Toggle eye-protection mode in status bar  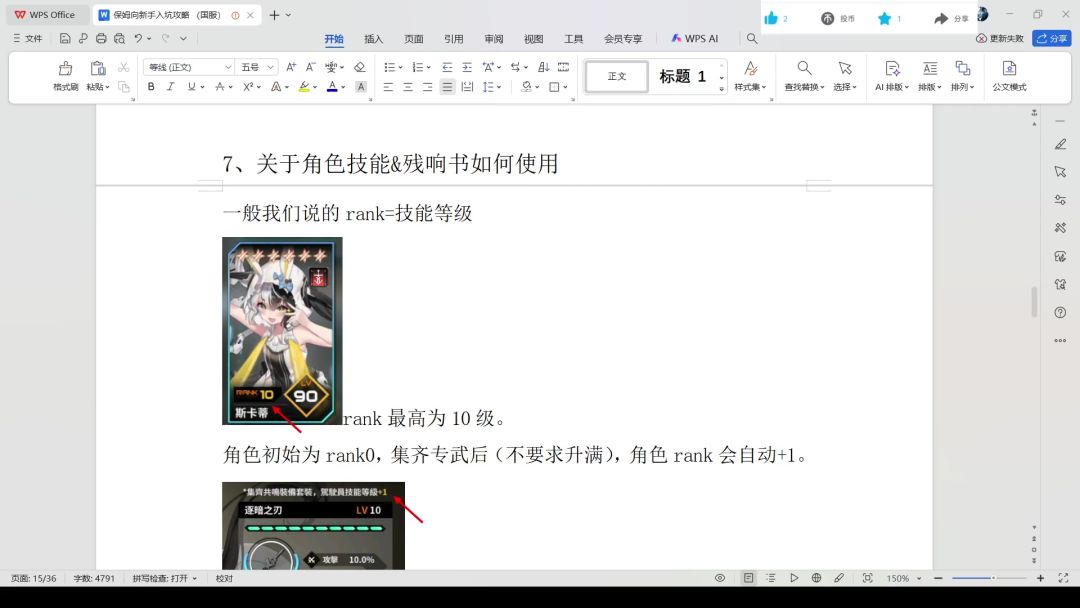pos(720,578)
